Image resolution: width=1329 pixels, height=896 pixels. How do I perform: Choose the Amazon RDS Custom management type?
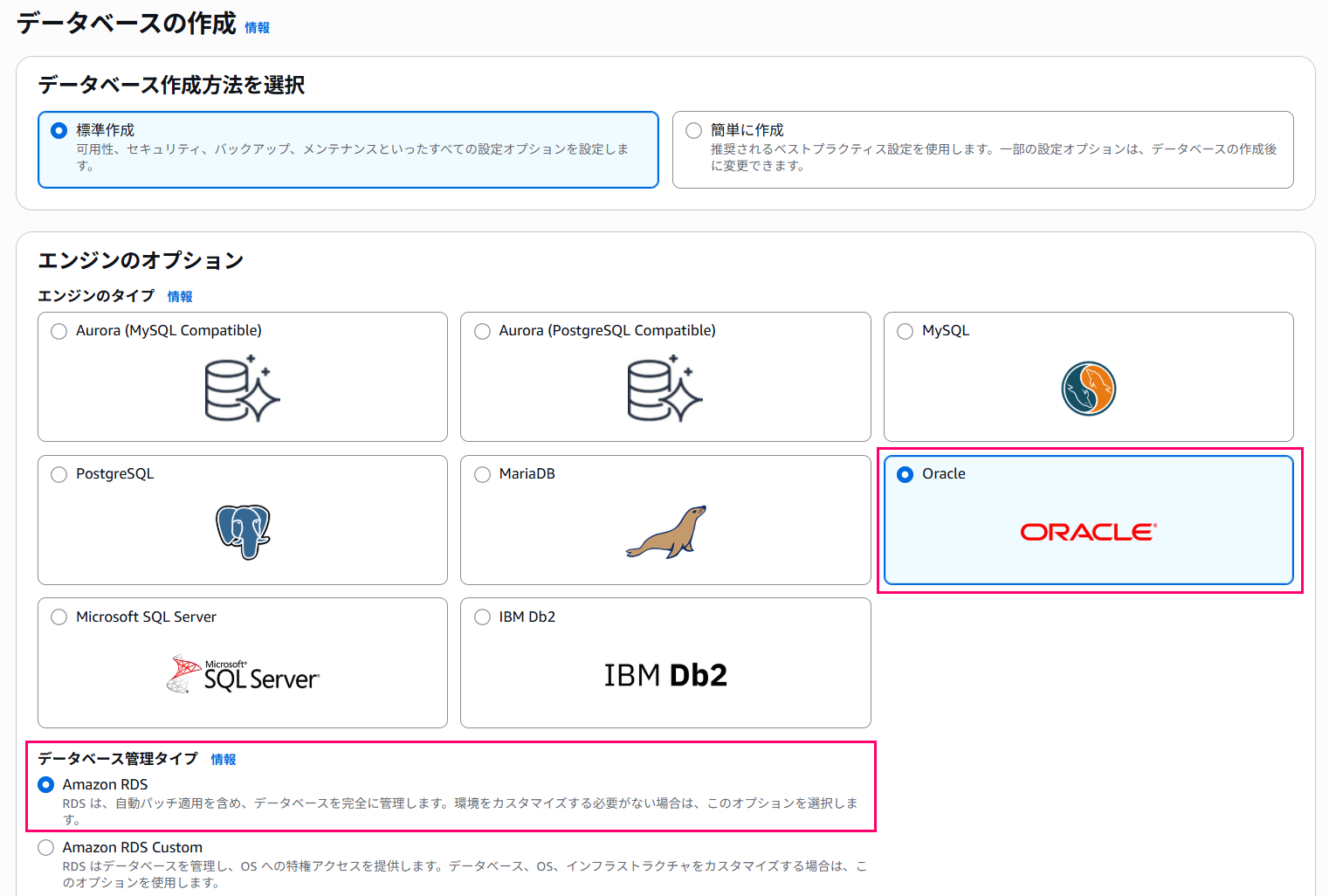click(45, 848)
